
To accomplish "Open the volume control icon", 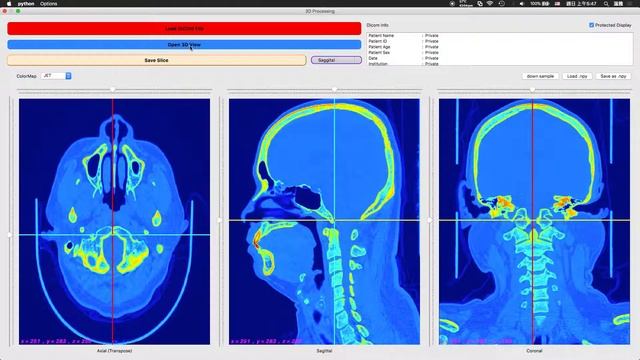I will (x=522, y=3).
